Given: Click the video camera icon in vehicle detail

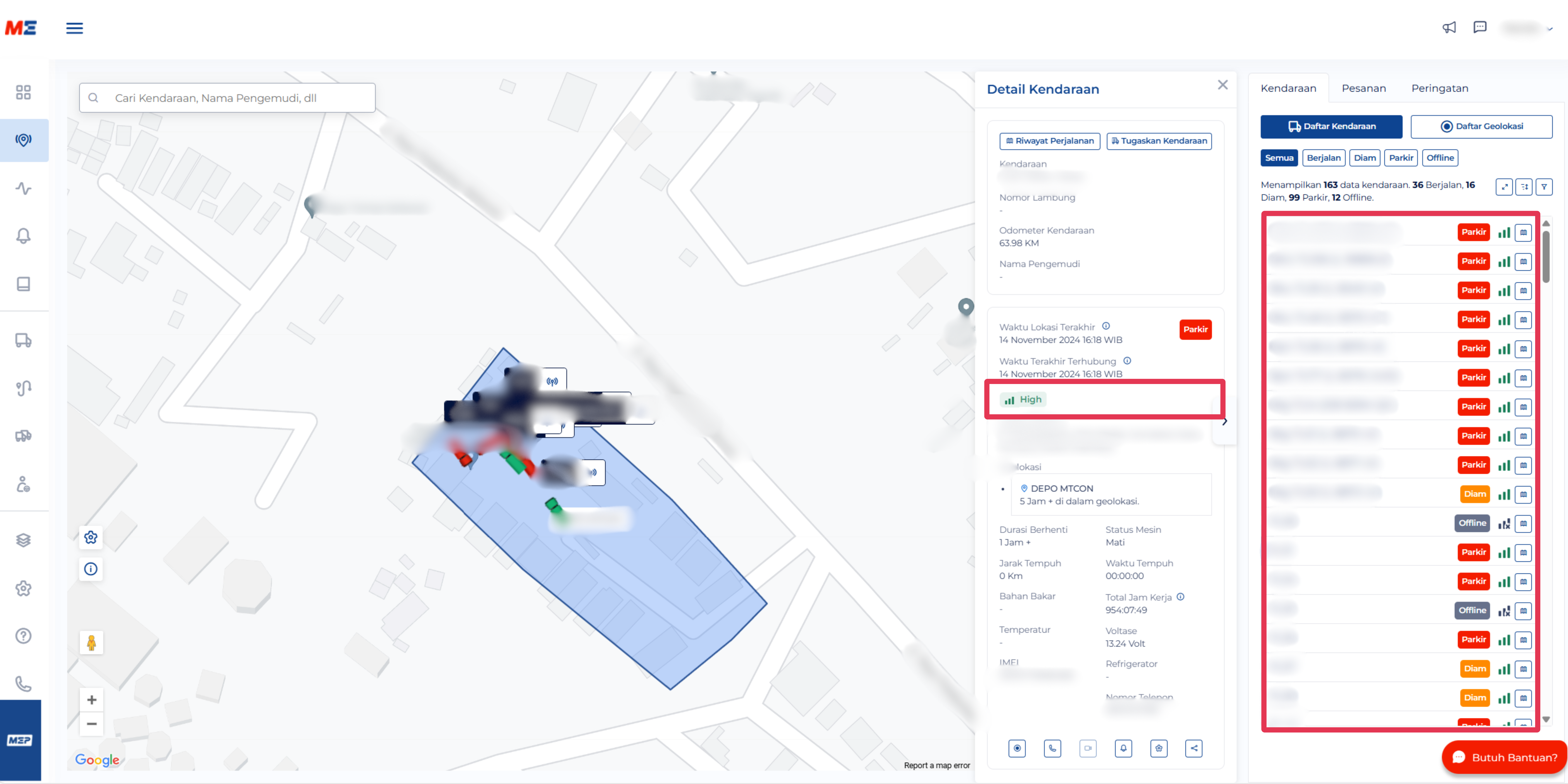Looking at the screenshot, I should point(1088,748).
